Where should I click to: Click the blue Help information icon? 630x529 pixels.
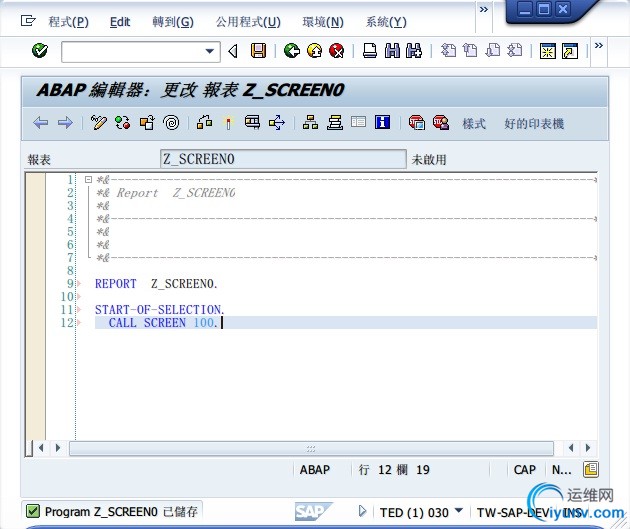[x=382, y=122]
